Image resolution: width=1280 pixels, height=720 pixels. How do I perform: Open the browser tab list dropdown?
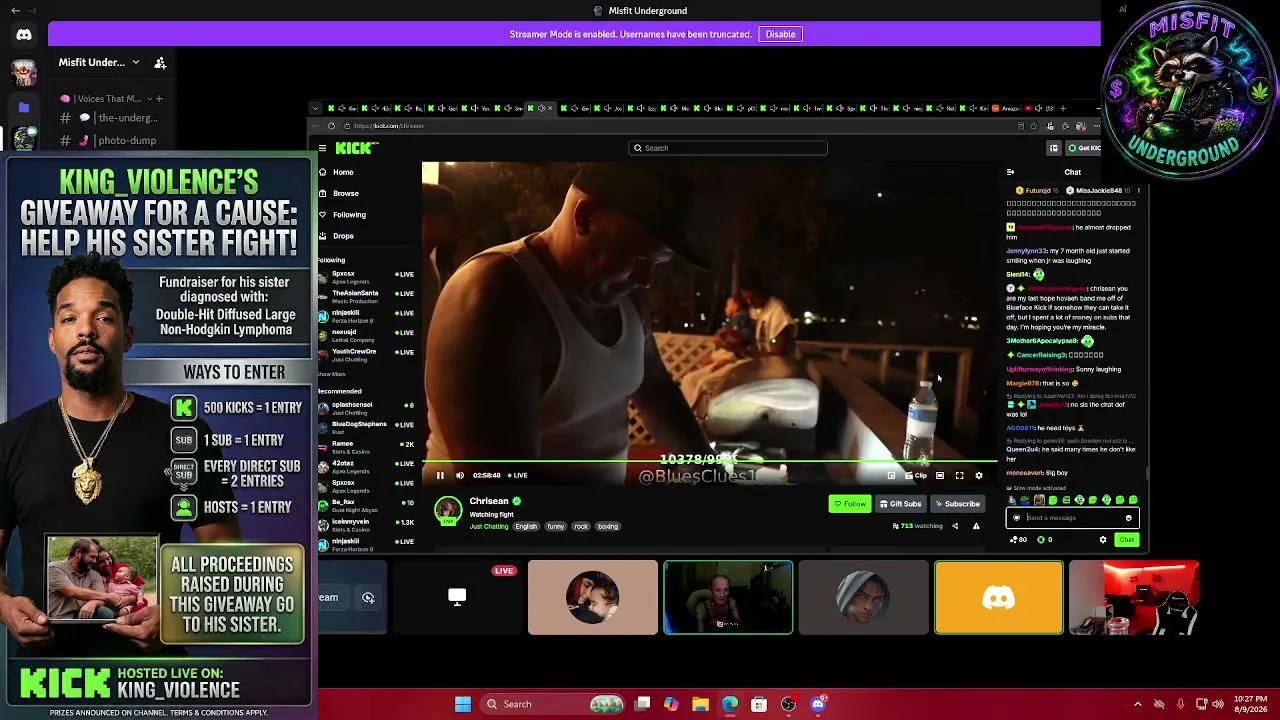tap(316, 108)
